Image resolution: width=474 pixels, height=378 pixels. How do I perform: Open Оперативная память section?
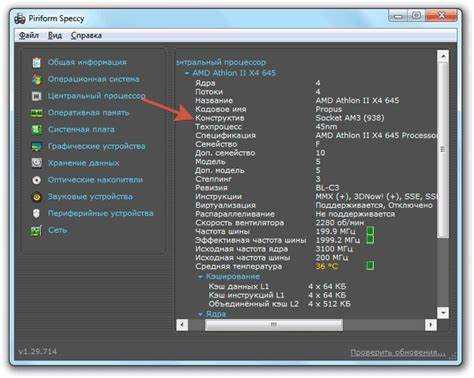89,113
